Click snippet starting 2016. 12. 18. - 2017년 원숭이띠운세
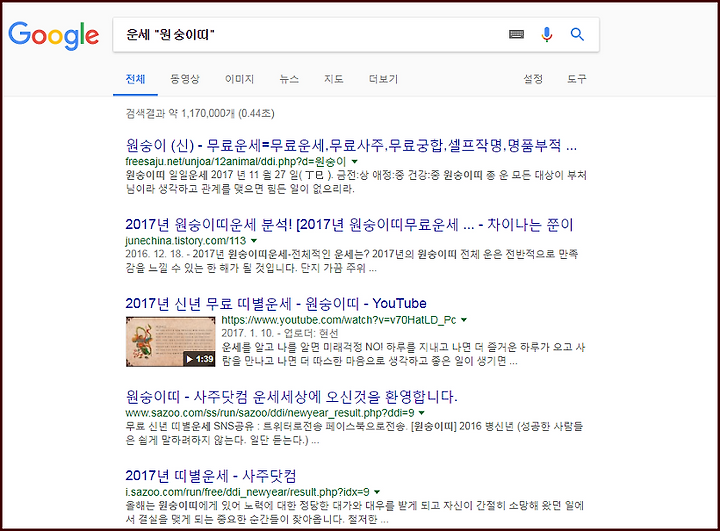This screenshot has height=531, width=720. point(352,261)
